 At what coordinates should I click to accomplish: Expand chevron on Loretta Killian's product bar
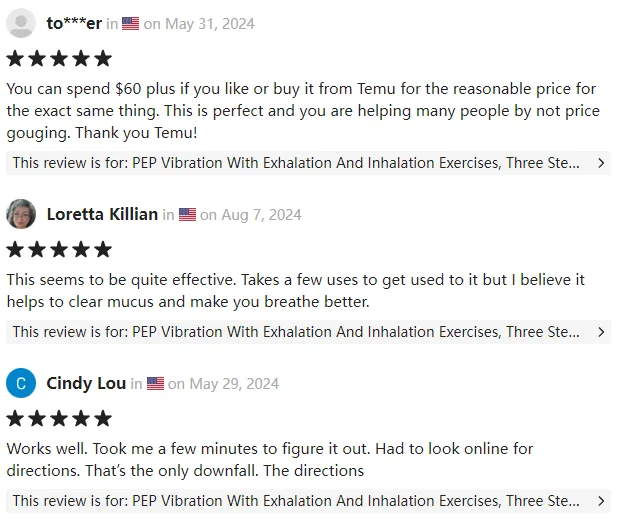click(x=601, y=332)
